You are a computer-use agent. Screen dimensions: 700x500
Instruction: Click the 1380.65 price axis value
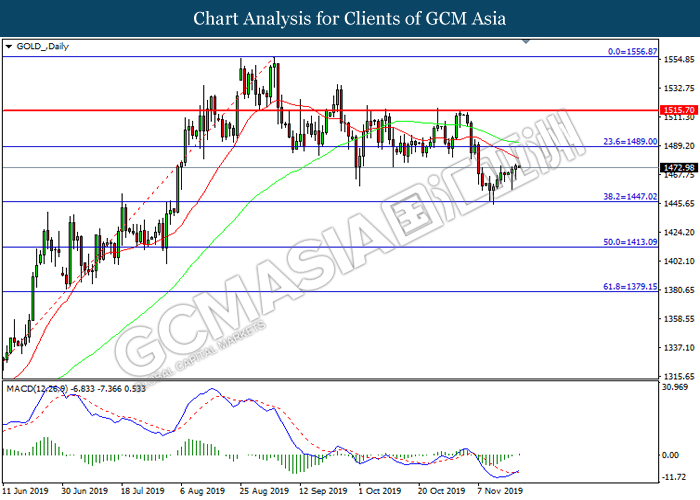click(x=679, y=290)
